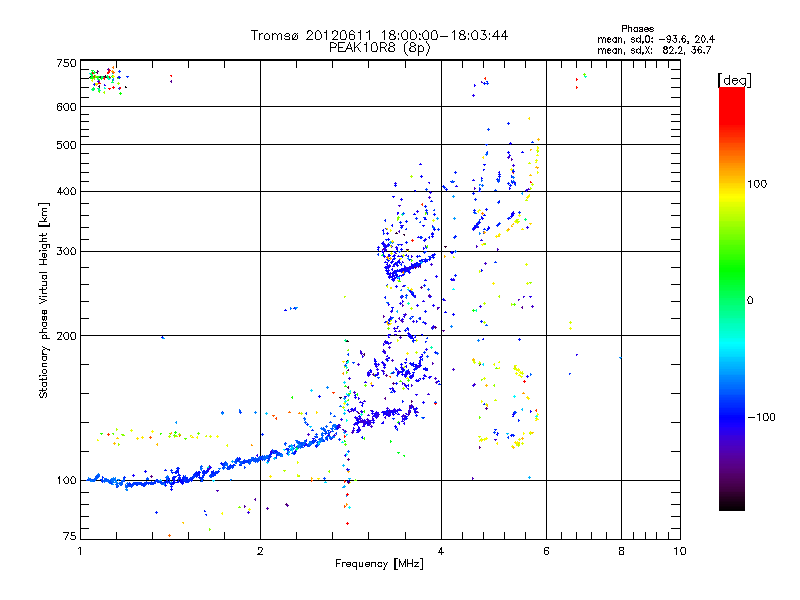This screenshot has width=800, height=600.
Task: Click the x-axis tick label "8"
Action: (621, 551)
